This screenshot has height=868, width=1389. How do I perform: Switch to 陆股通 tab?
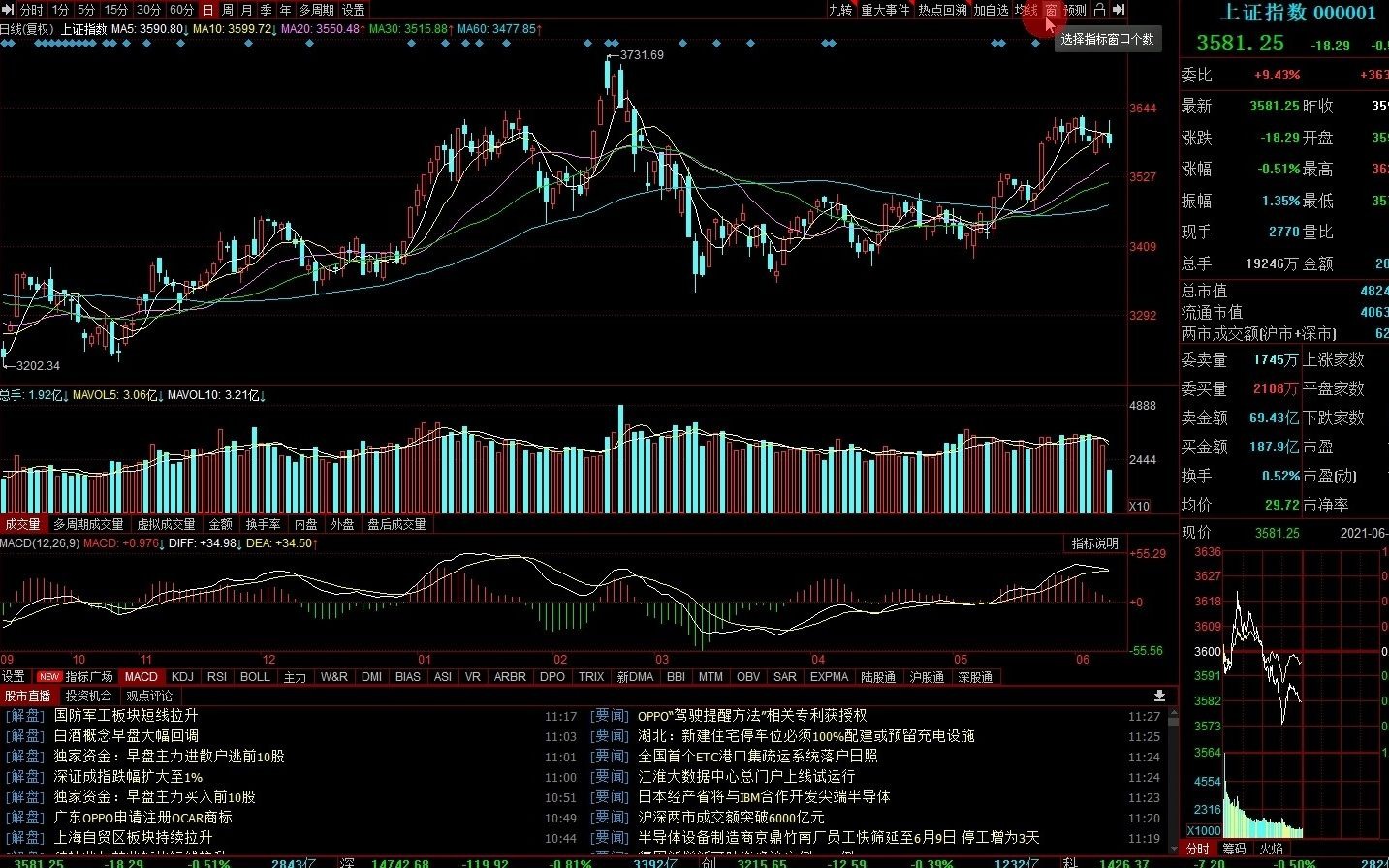(x=878, y=677)
